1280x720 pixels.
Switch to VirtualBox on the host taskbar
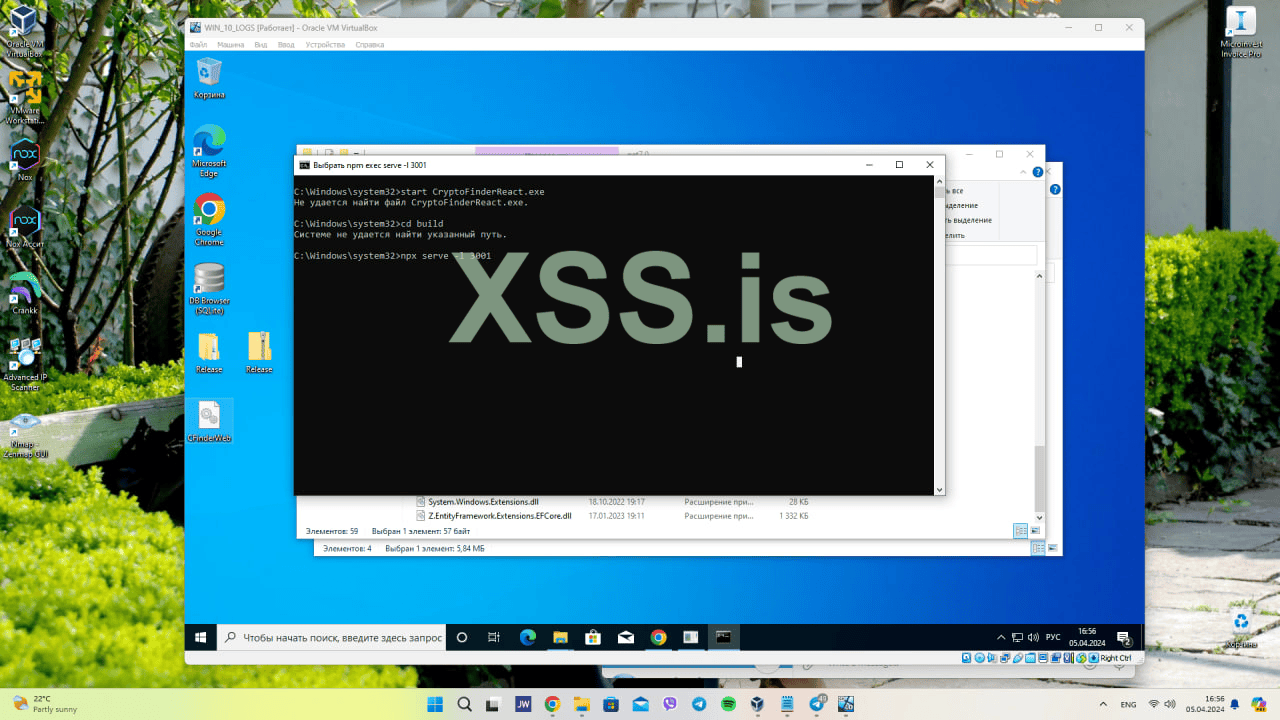[x=758, y=704]
